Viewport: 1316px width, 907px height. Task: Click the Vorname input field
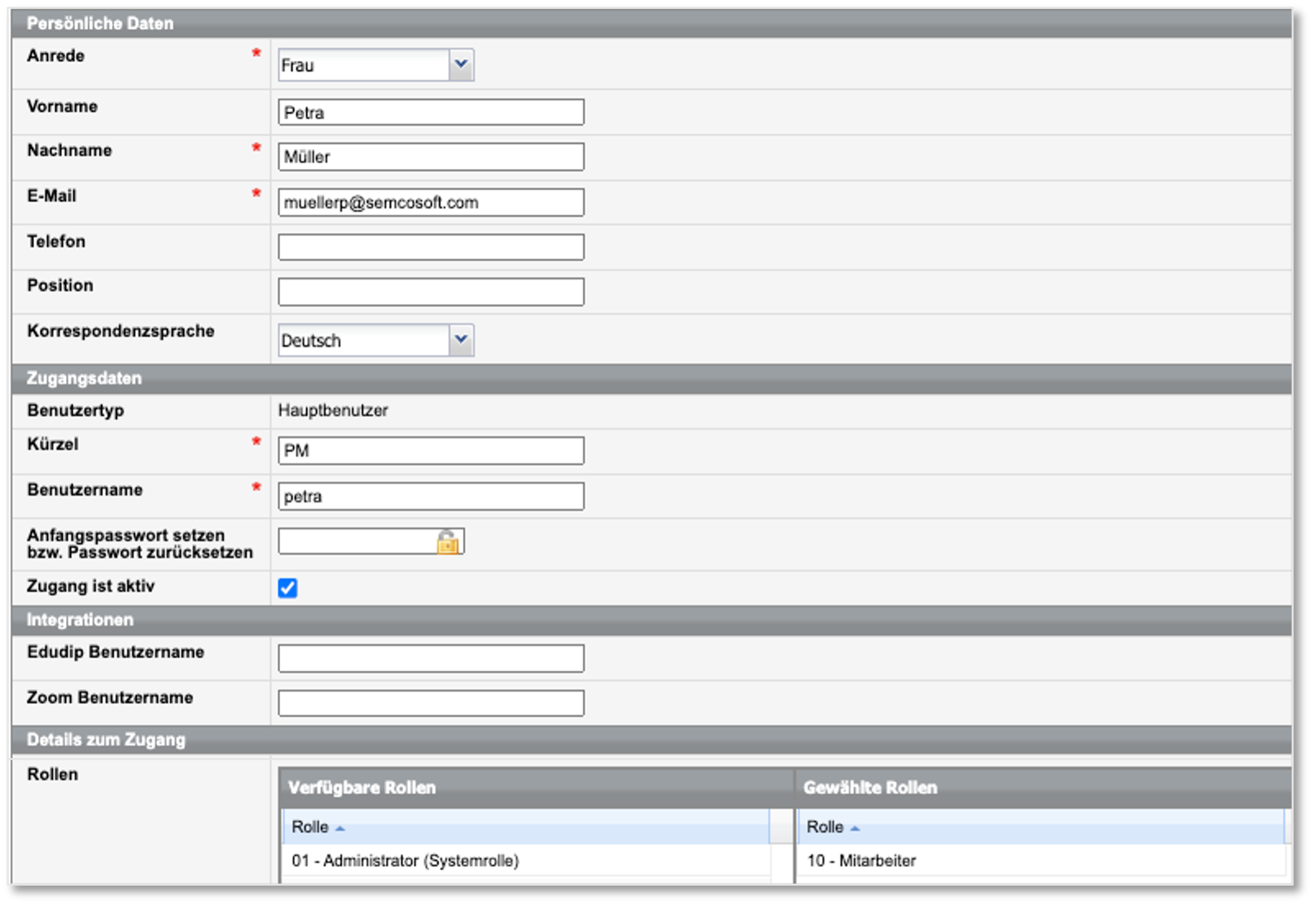coord(431,113)
